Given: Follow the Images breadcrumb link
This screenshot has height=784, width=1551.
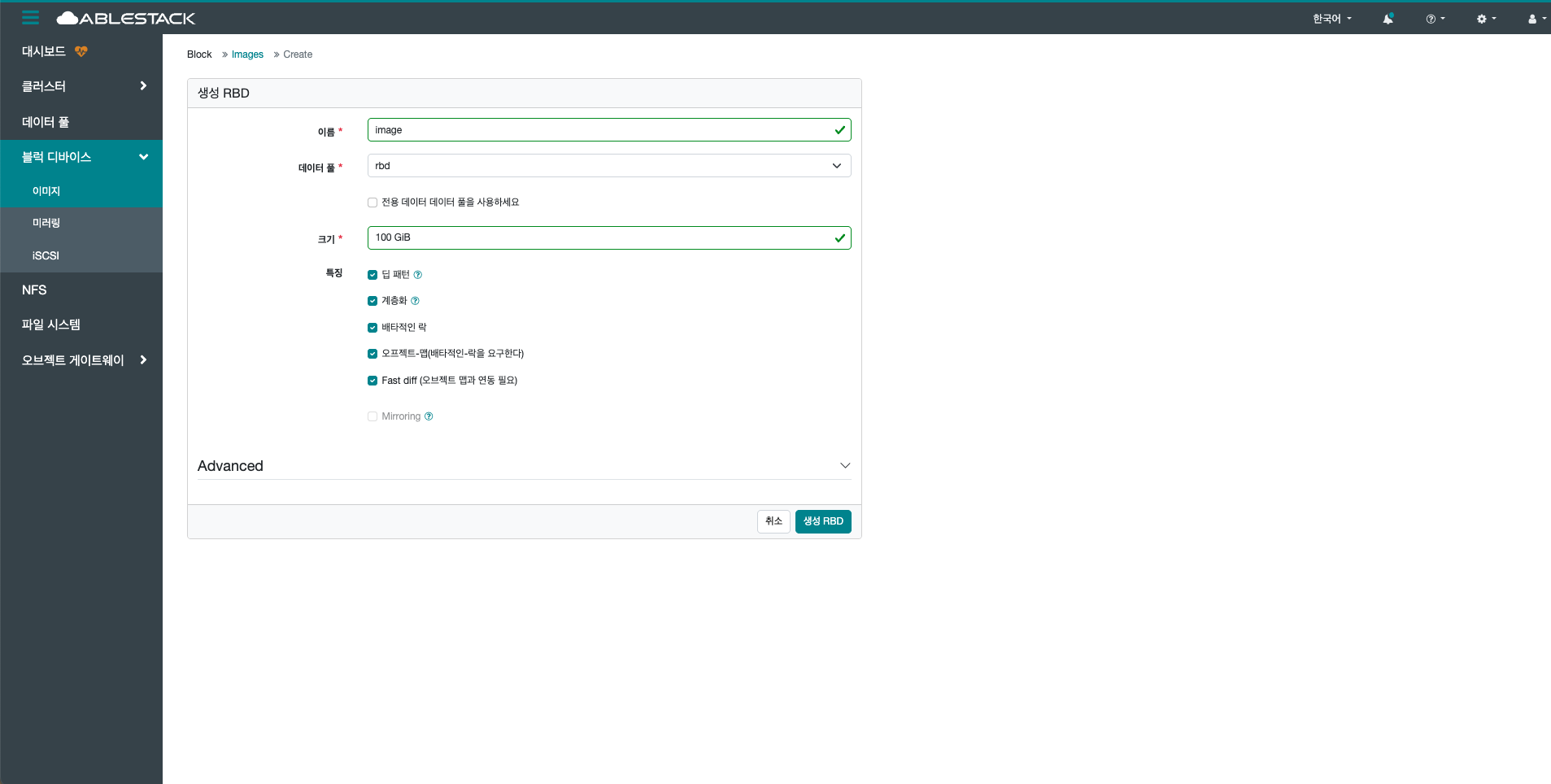Looking at the screenshot, I should pos(246,54).
